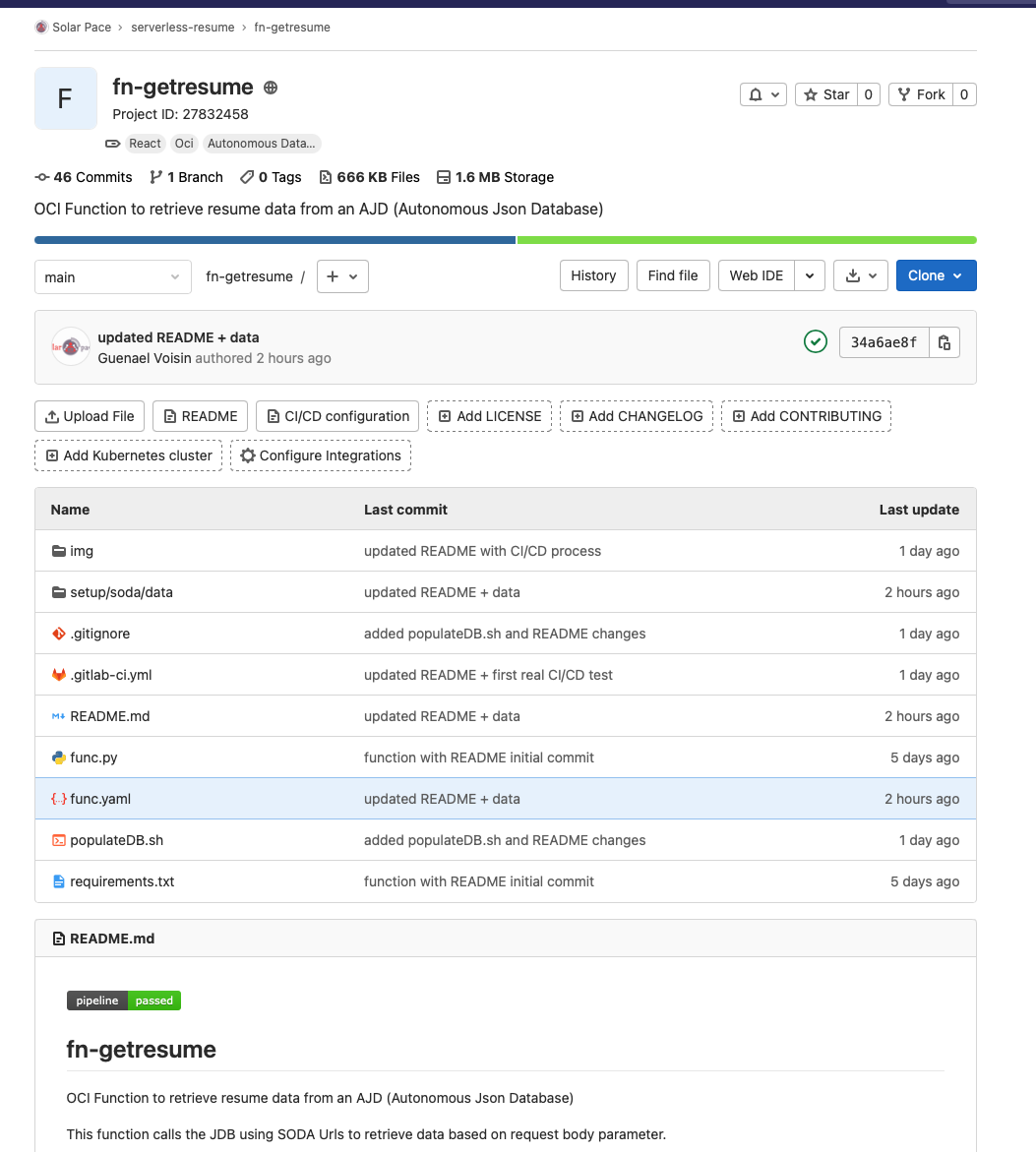Click the blue language bar segment

tap(274, 240)
